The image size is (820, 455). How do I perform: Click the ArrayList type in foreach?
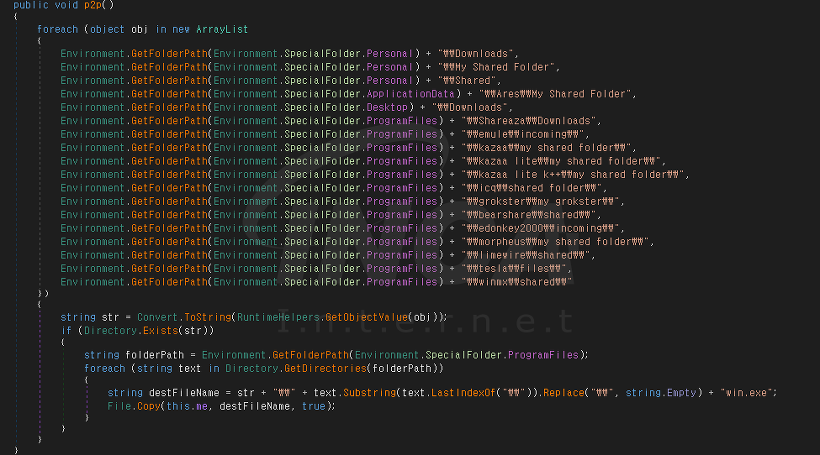point(222,30)
